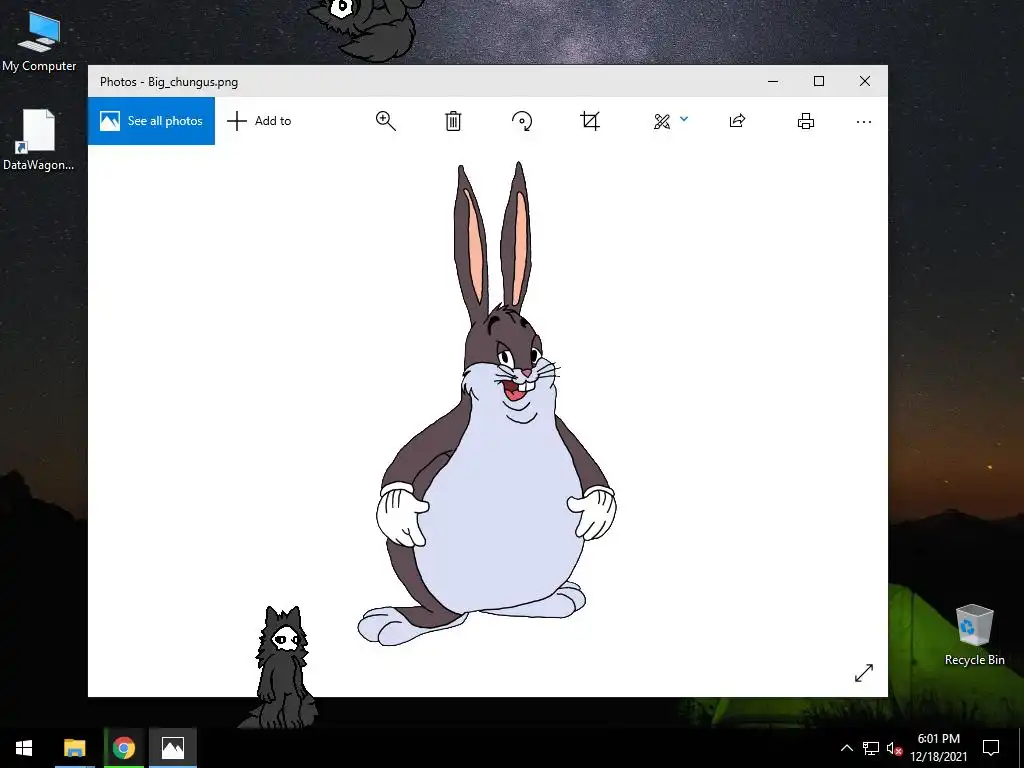Open the Crop tool
Screen dimensions: 1024x768
pos(590,121)
